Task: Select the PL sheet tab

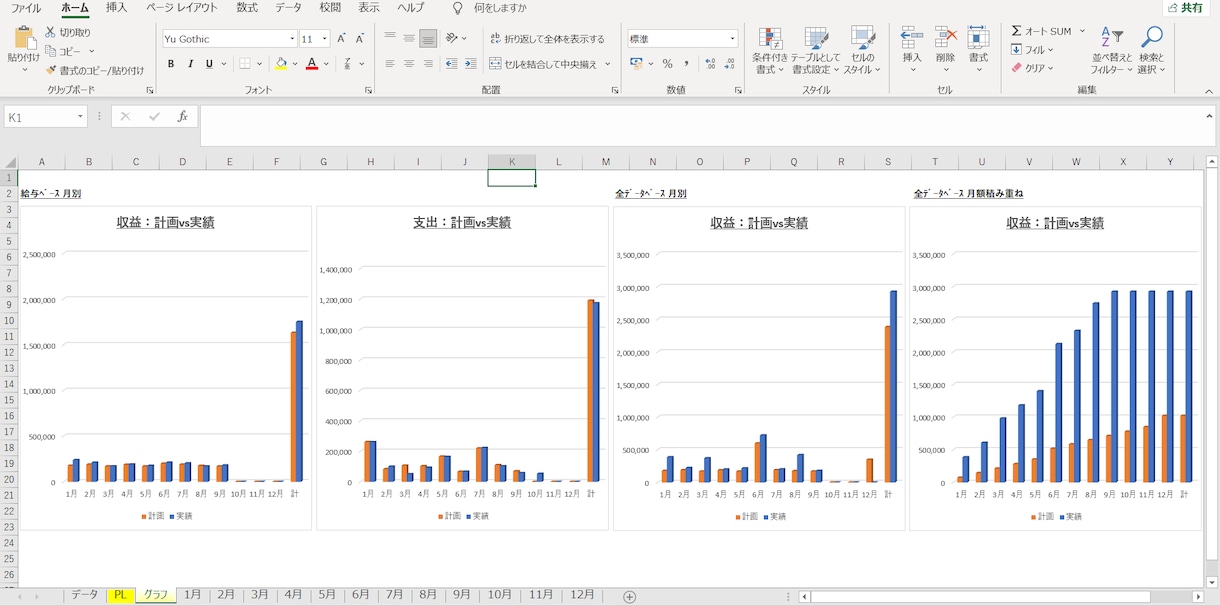Action: pyautogui.click(x=120, y=594)
